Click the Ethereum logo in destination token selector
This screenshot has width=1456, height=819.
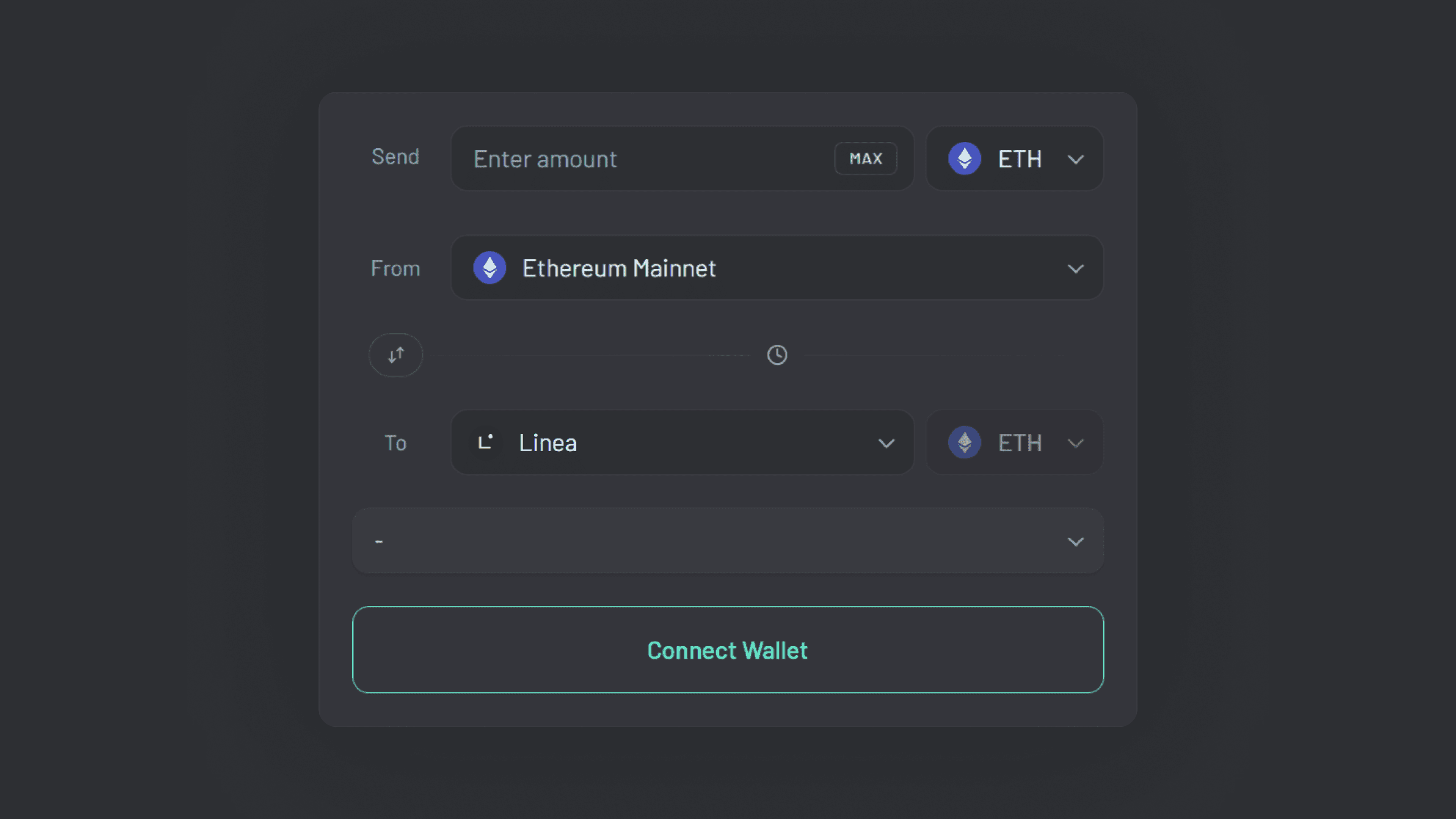click(x=964, y=442)
